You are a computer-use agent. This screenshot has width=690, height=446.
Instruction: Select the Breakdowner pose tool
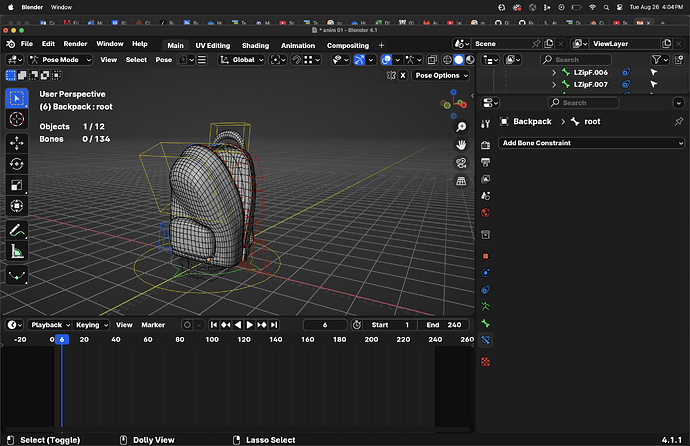tap(17, 276)
